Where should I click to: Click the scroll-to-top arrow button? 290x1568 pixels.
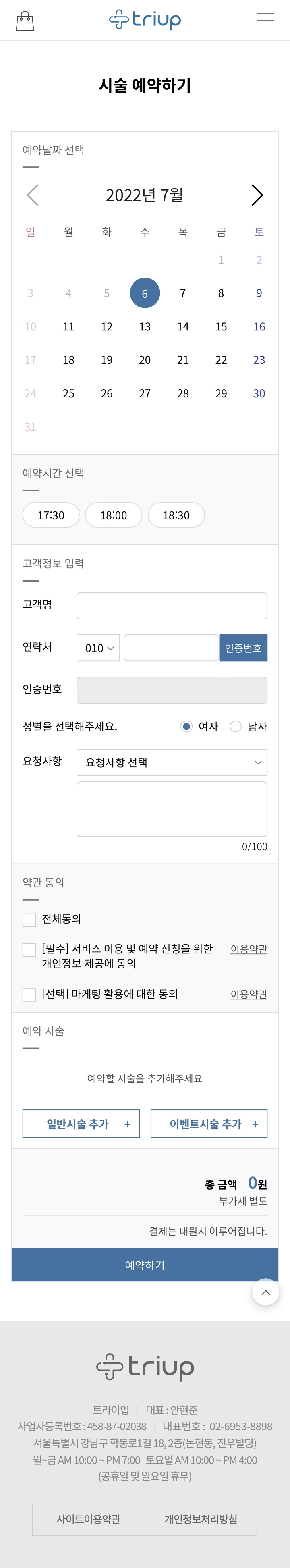tap(266, 1292)
